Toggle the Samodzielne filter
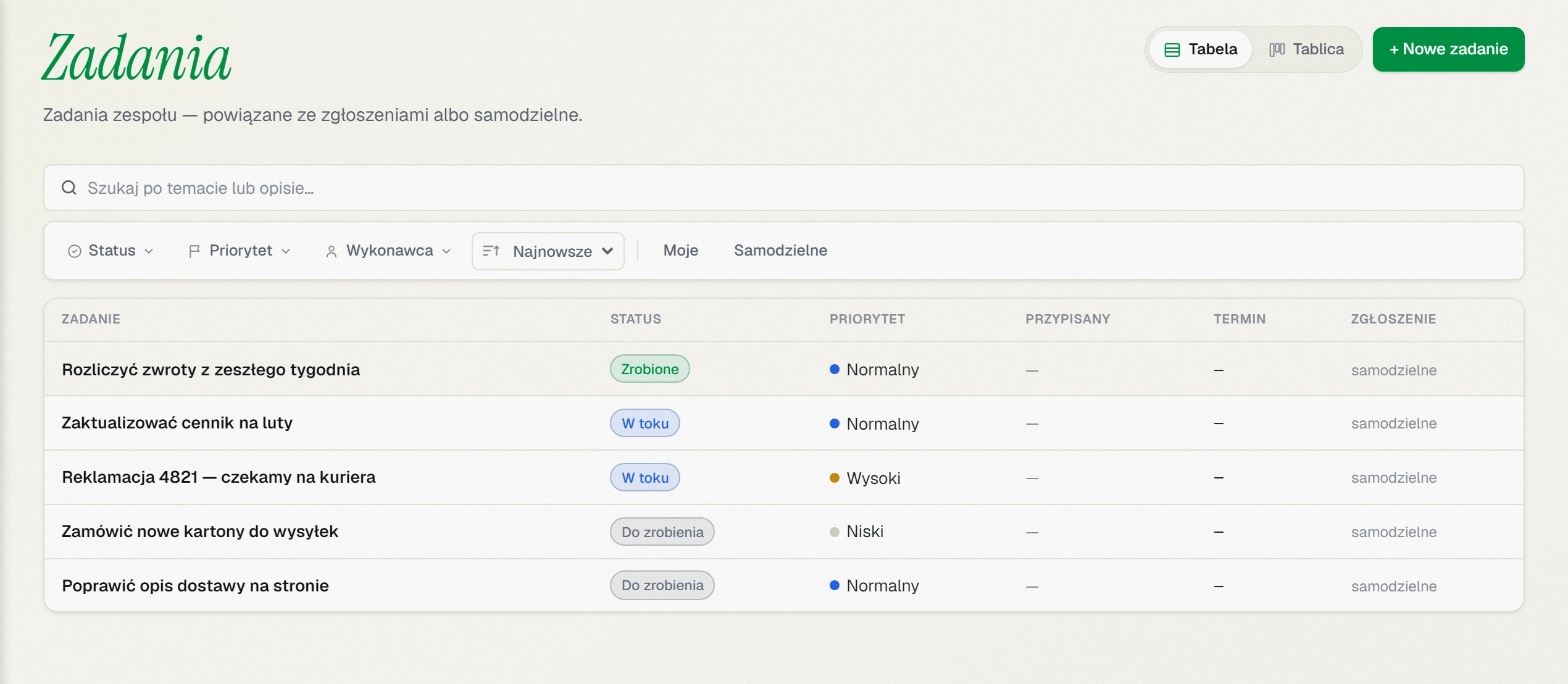The image size is (1568, 684). pyautogui.click(x=780, y=251)
